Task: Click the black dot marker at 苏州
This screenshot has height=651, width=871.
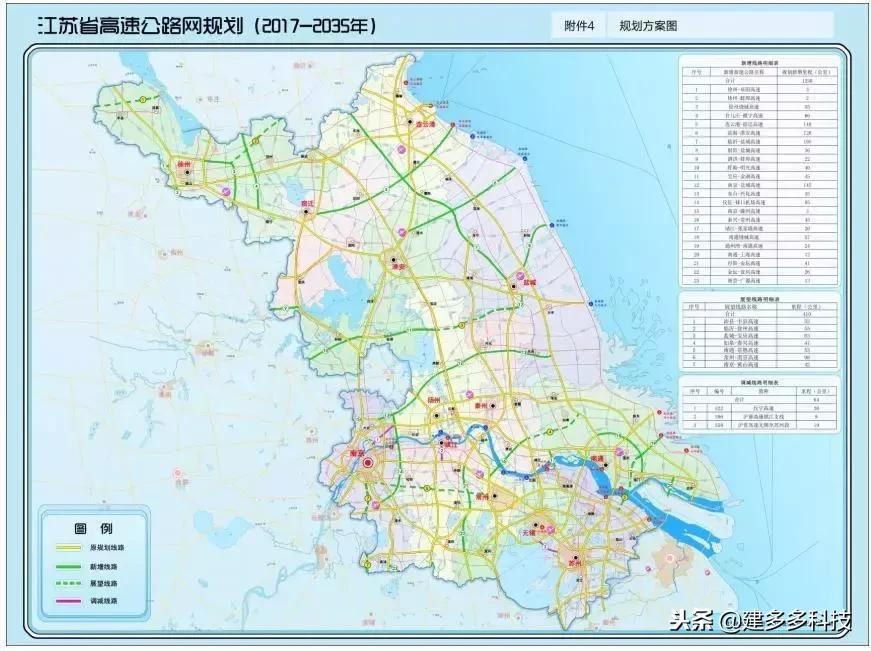Action: click(576, 557)
